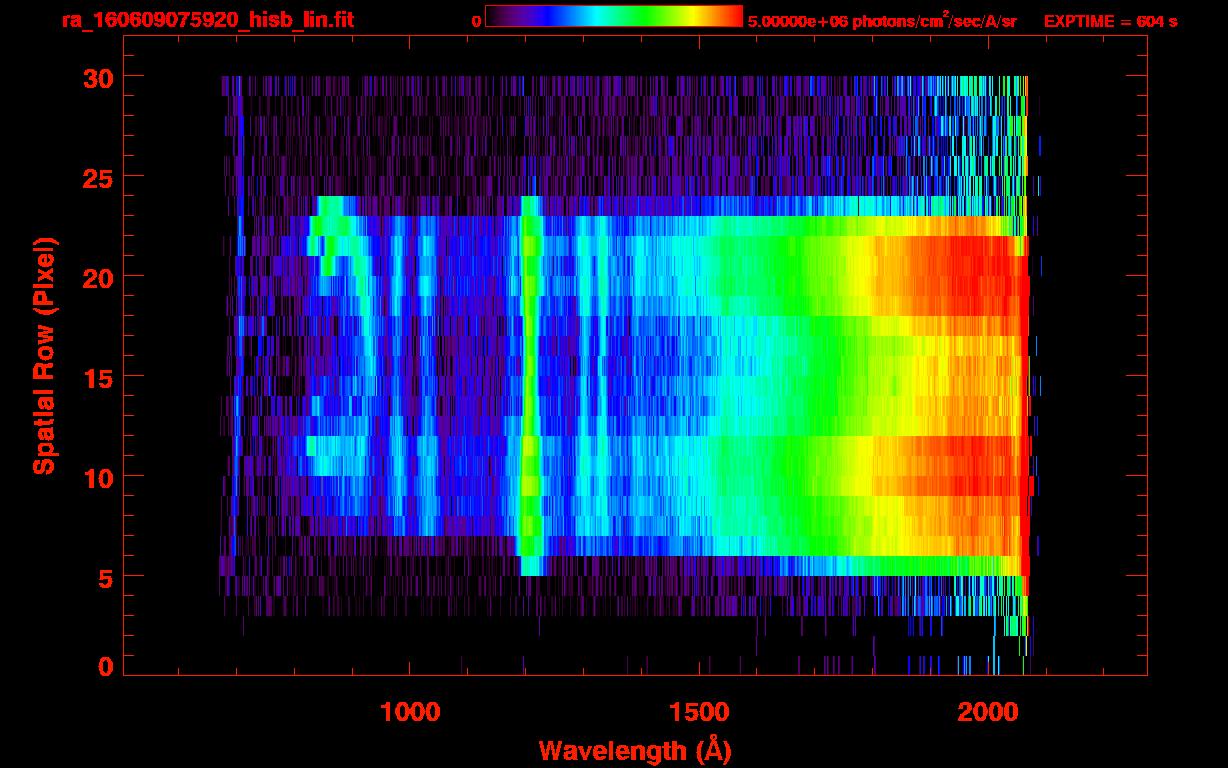
Task: Click the red end of the colorbar
Action: pos(728,17)
